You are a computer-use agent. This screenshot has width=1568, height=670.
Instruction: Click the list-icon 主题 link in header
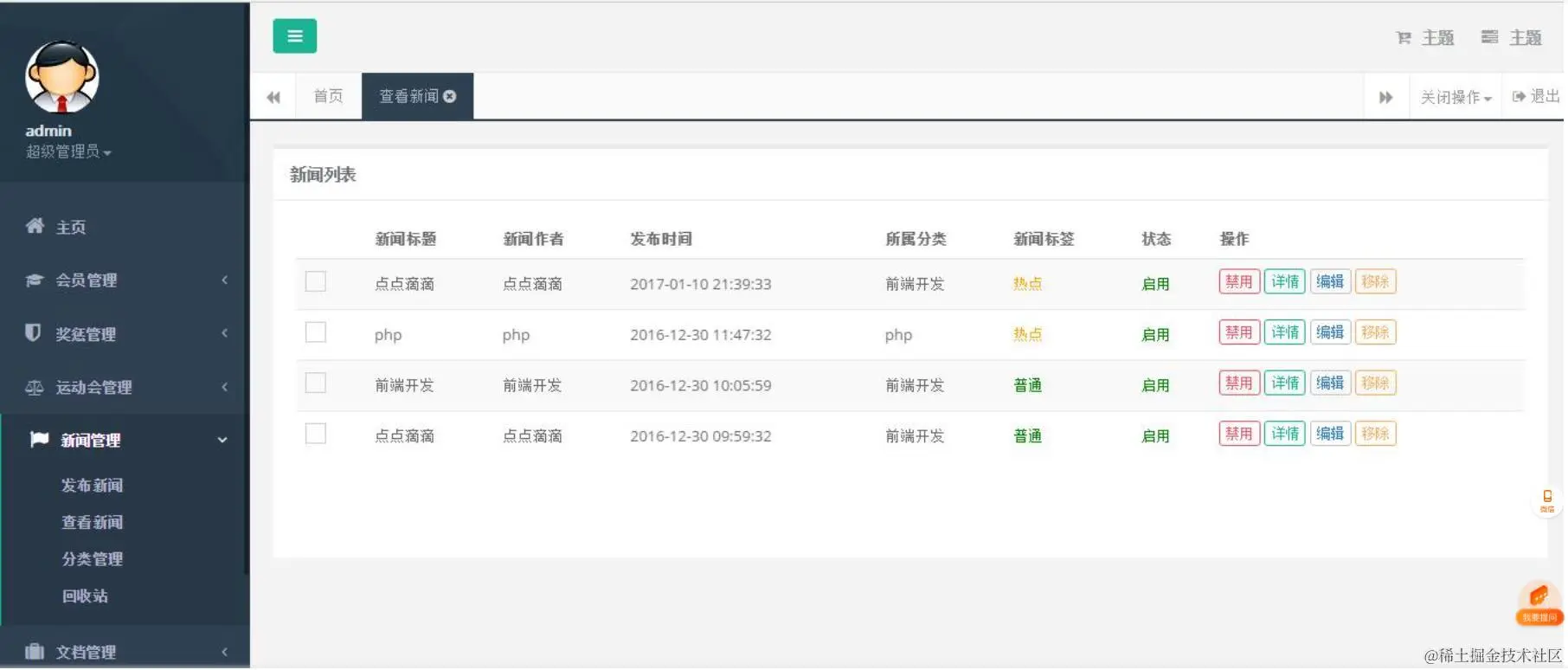1511,37
